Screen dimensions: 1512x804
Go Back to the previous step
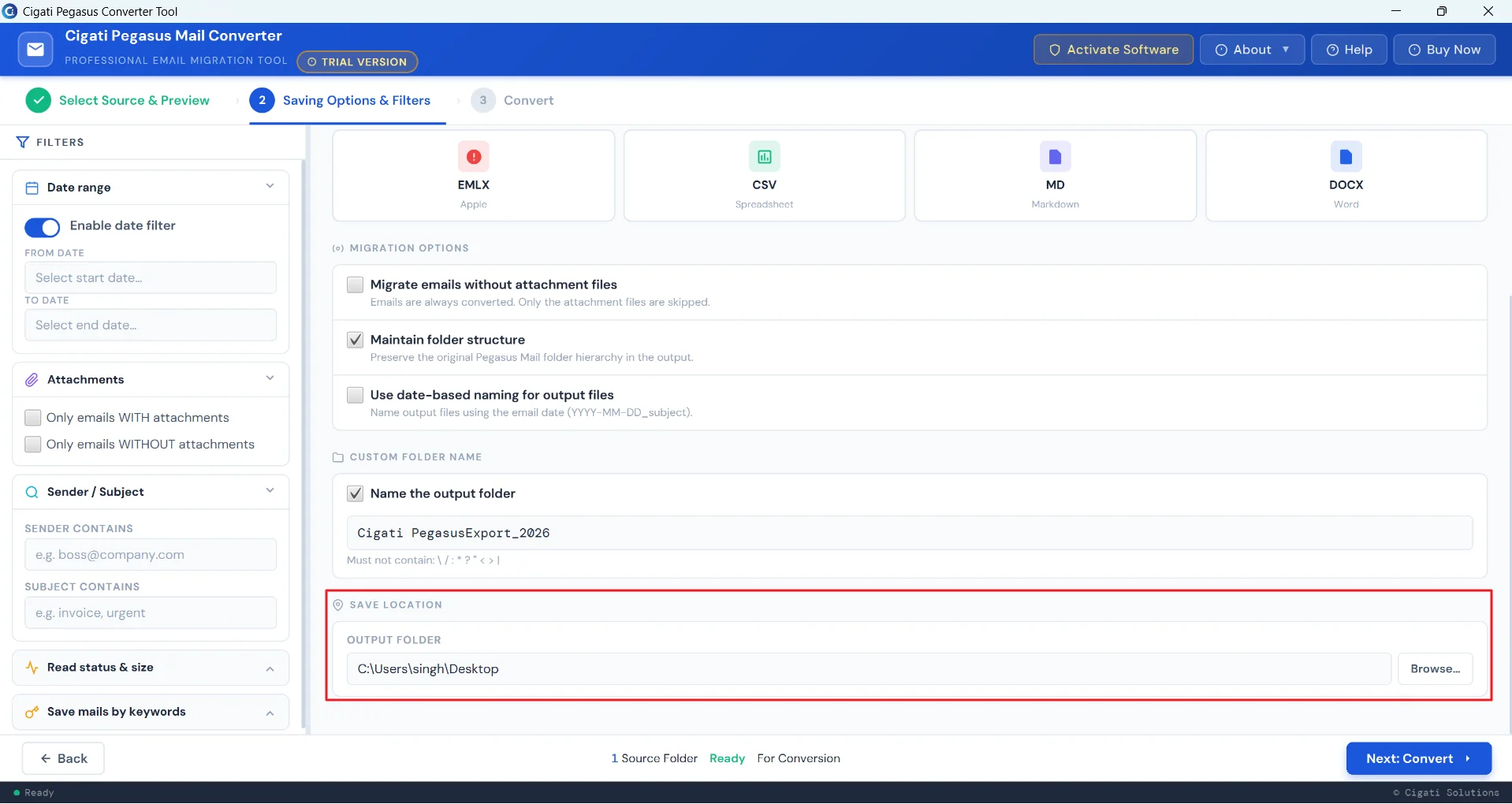click(x=63, y=758)
